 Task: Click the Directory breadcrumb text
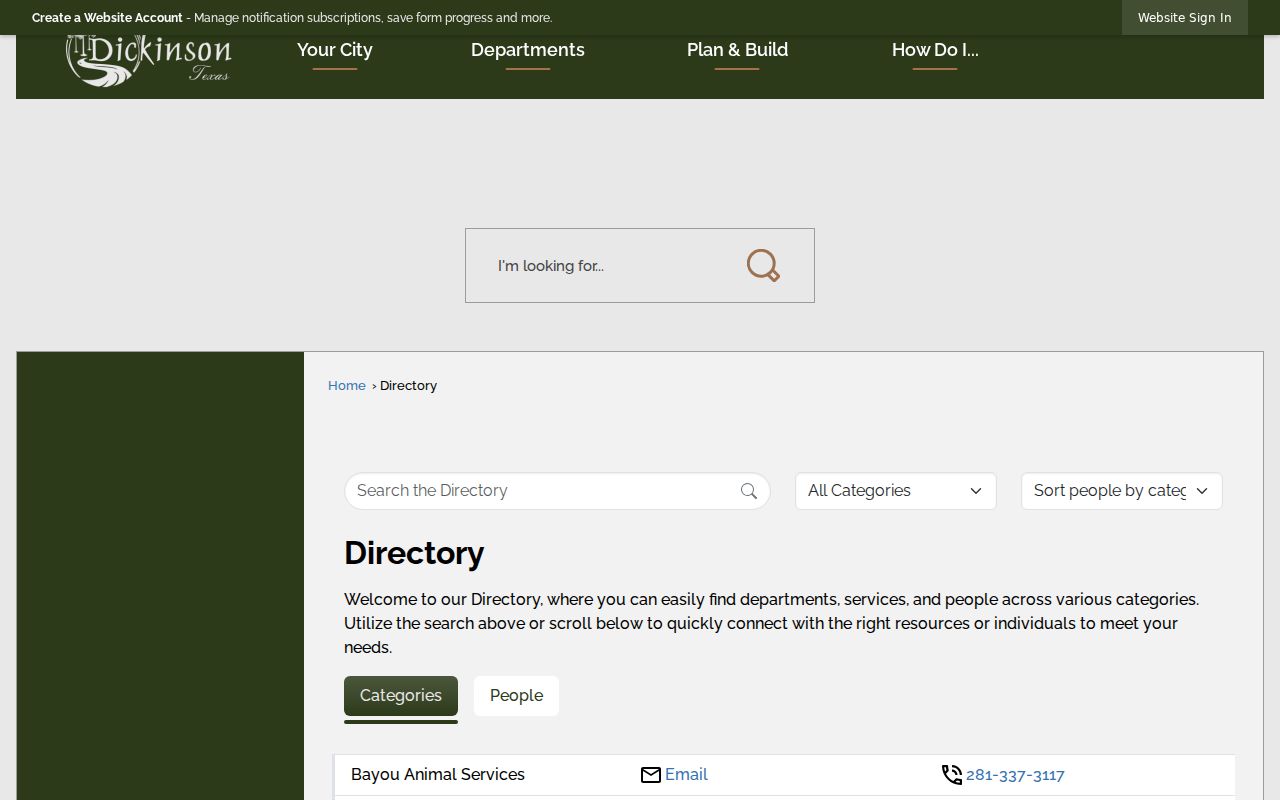tap(408, 386)
